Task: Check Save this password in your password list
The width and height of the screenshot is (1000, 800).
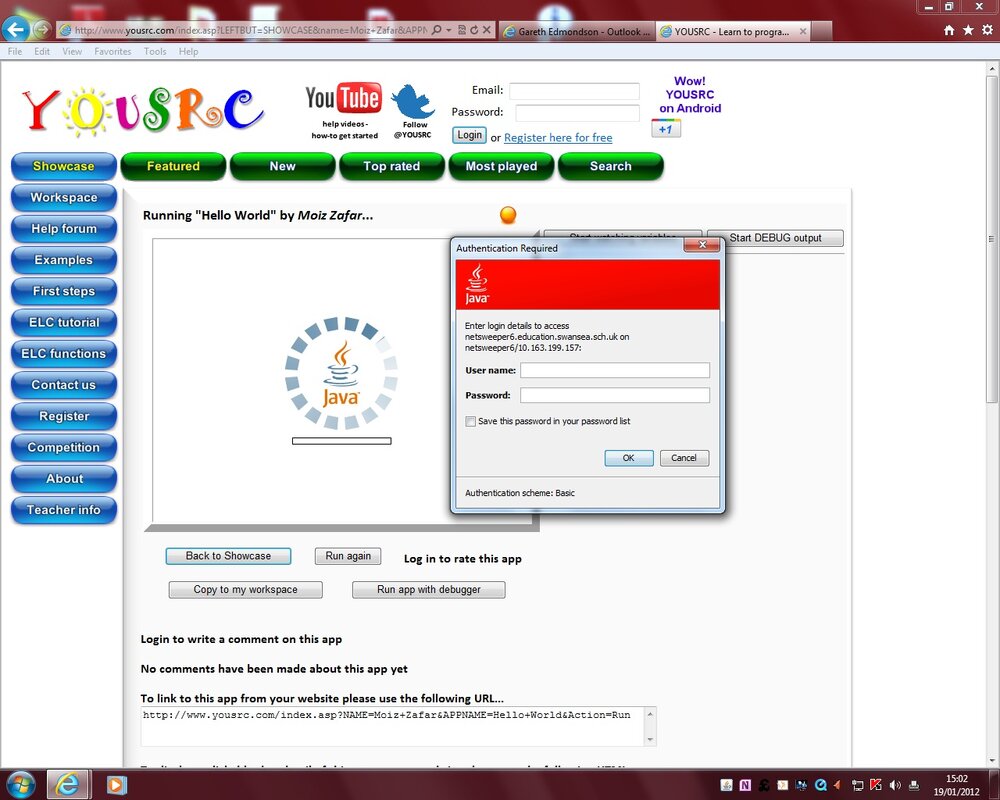Action: (471, 422)
